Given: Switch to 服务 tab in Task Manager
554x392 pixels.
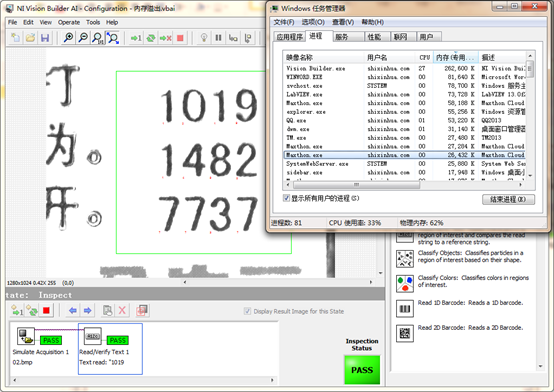Looking at the screenshot, I should tap(349, 37).
